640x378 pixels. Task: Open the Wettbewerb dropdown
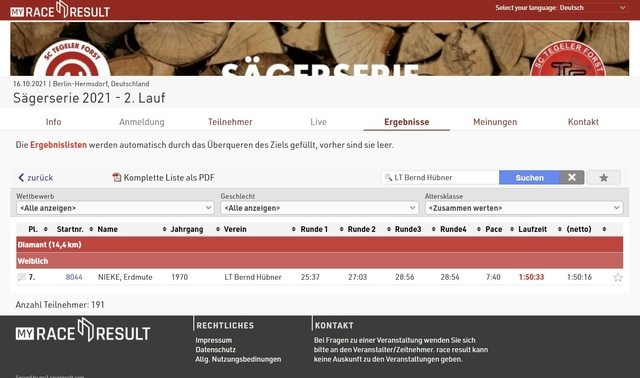(x=115, y=208)
